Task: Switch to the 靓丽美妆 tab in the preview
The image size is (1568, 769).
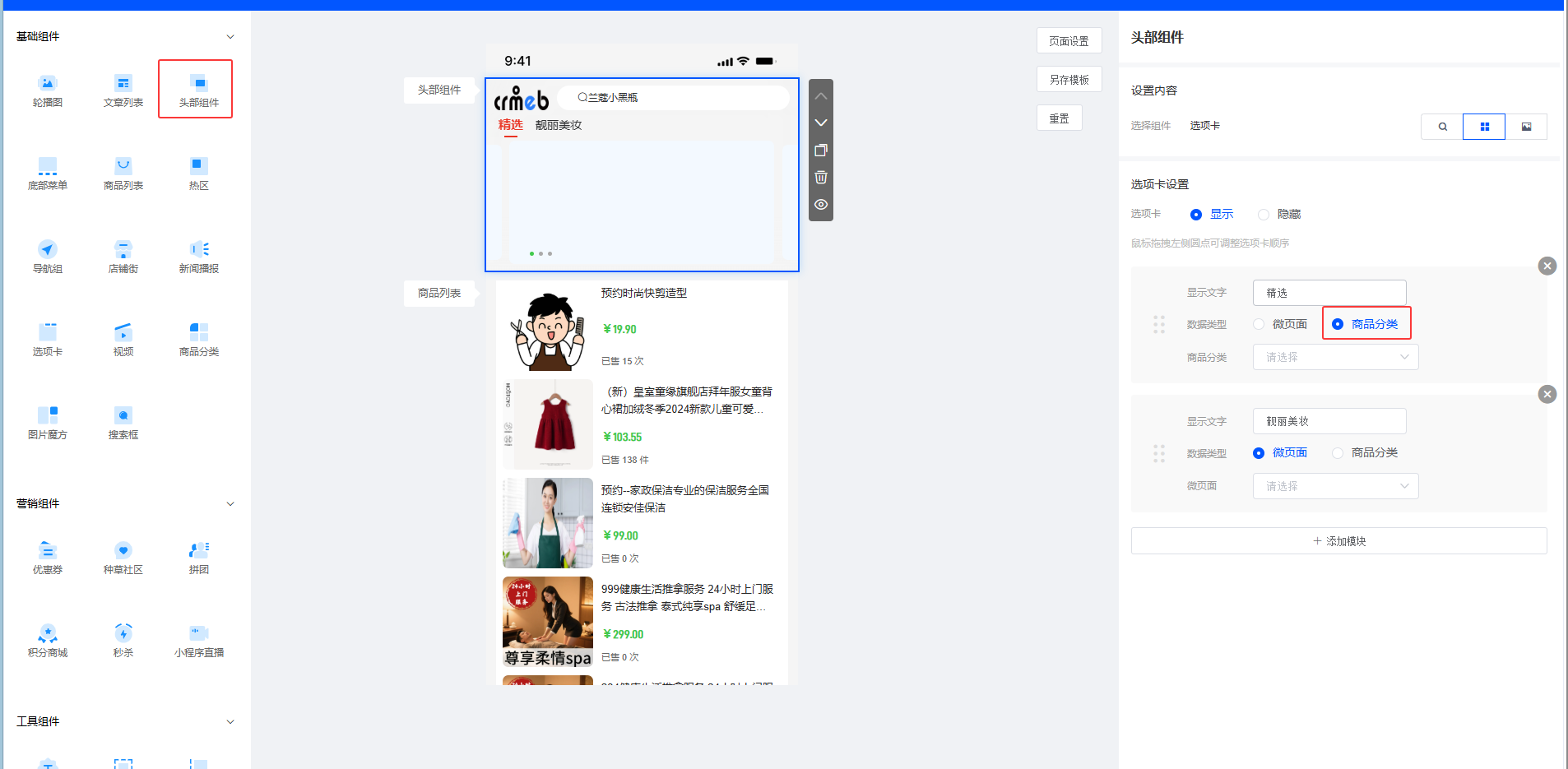Action: [x=559, y=125]
